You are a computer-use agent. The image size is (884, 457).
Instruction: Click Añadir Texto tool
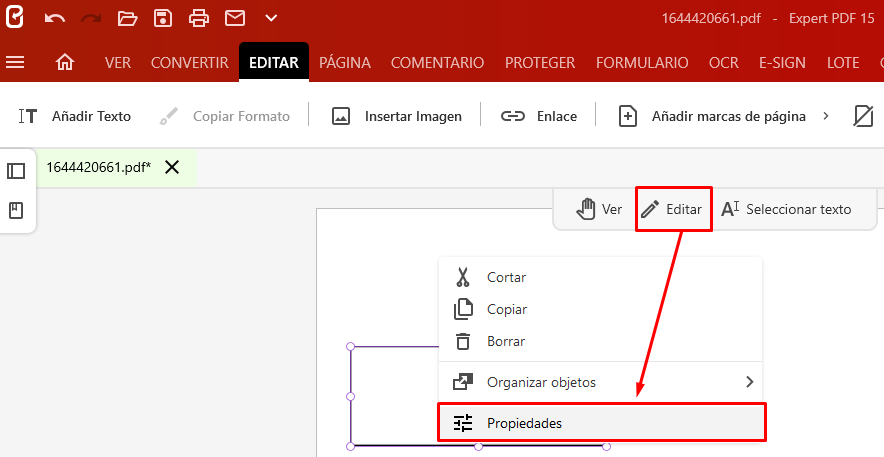click(75, 116)
